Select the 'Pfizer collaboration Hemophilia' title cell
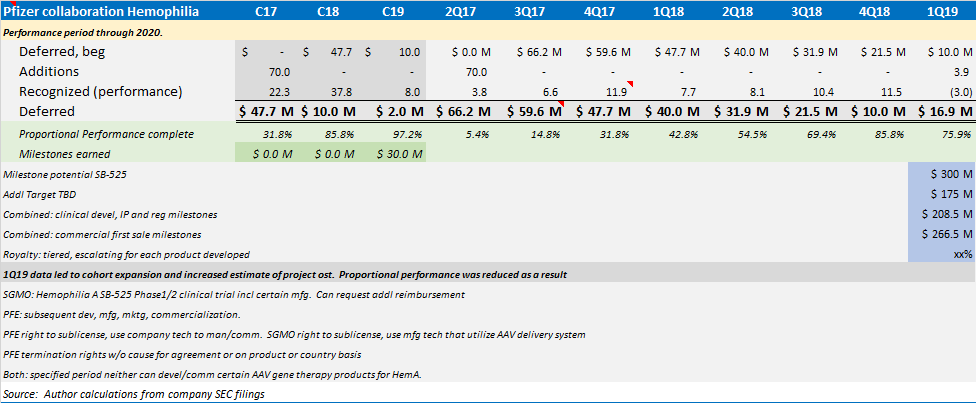The image size is (976, 403). pyautogui.click(x=101, y=12)
